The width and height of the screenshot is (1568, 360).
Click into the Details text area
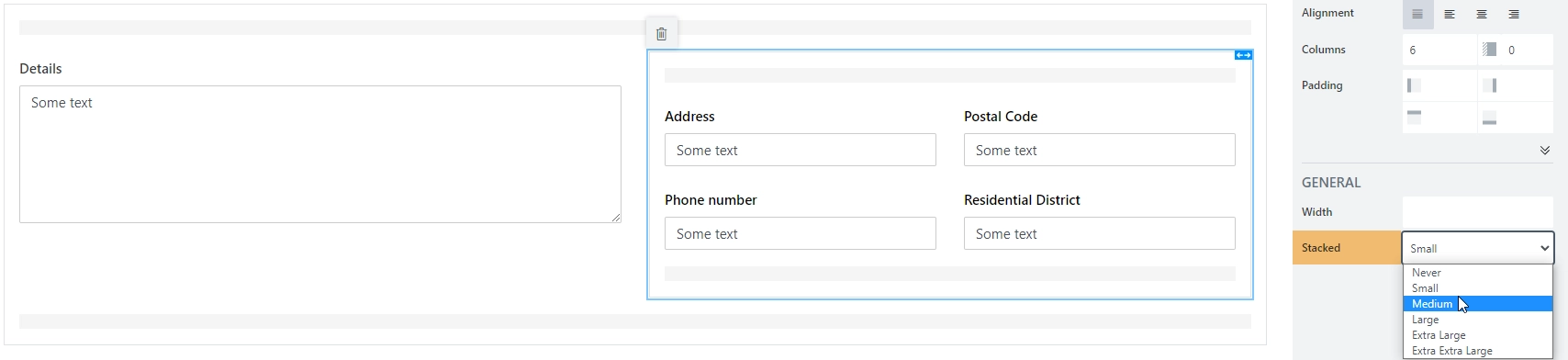tap(320, 154)
